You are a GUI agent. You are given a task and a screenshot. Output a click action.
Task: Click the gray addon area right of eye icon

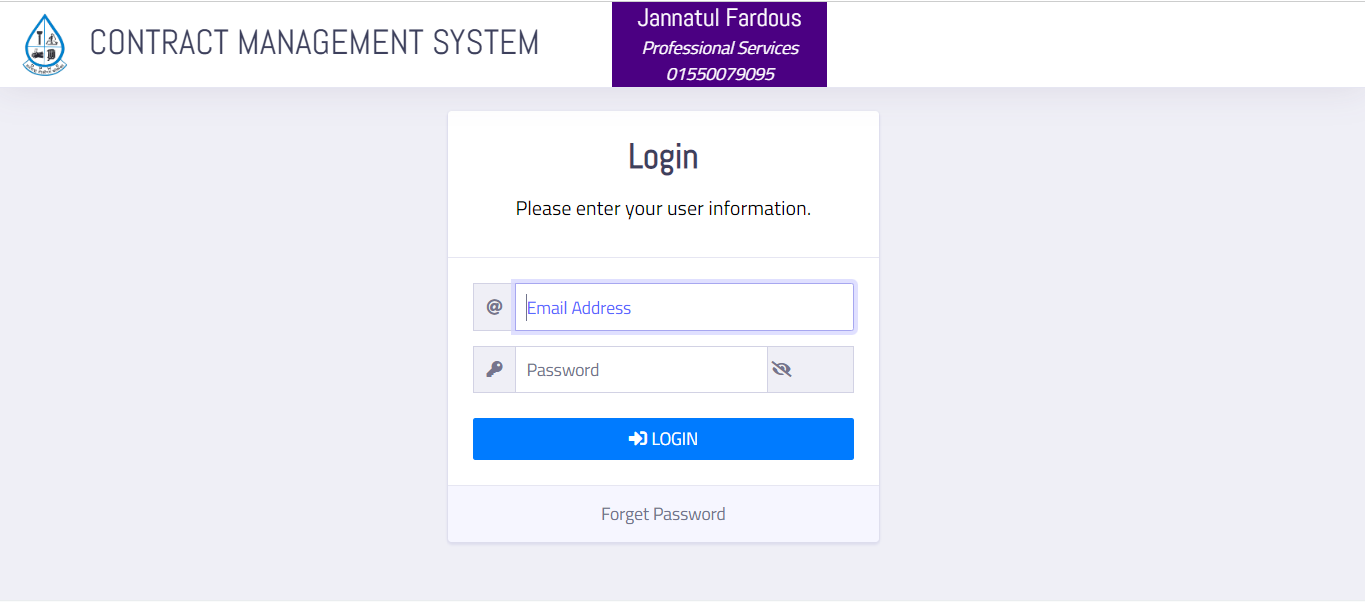coord(825,369)
